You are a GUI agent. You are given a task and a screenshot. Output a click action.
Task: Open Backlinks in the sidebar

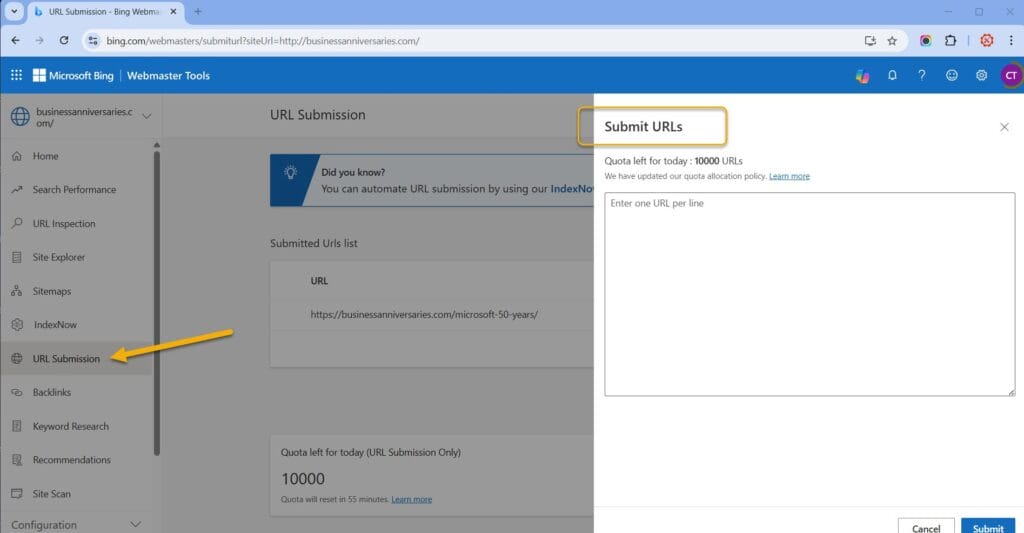coord(52,393)
